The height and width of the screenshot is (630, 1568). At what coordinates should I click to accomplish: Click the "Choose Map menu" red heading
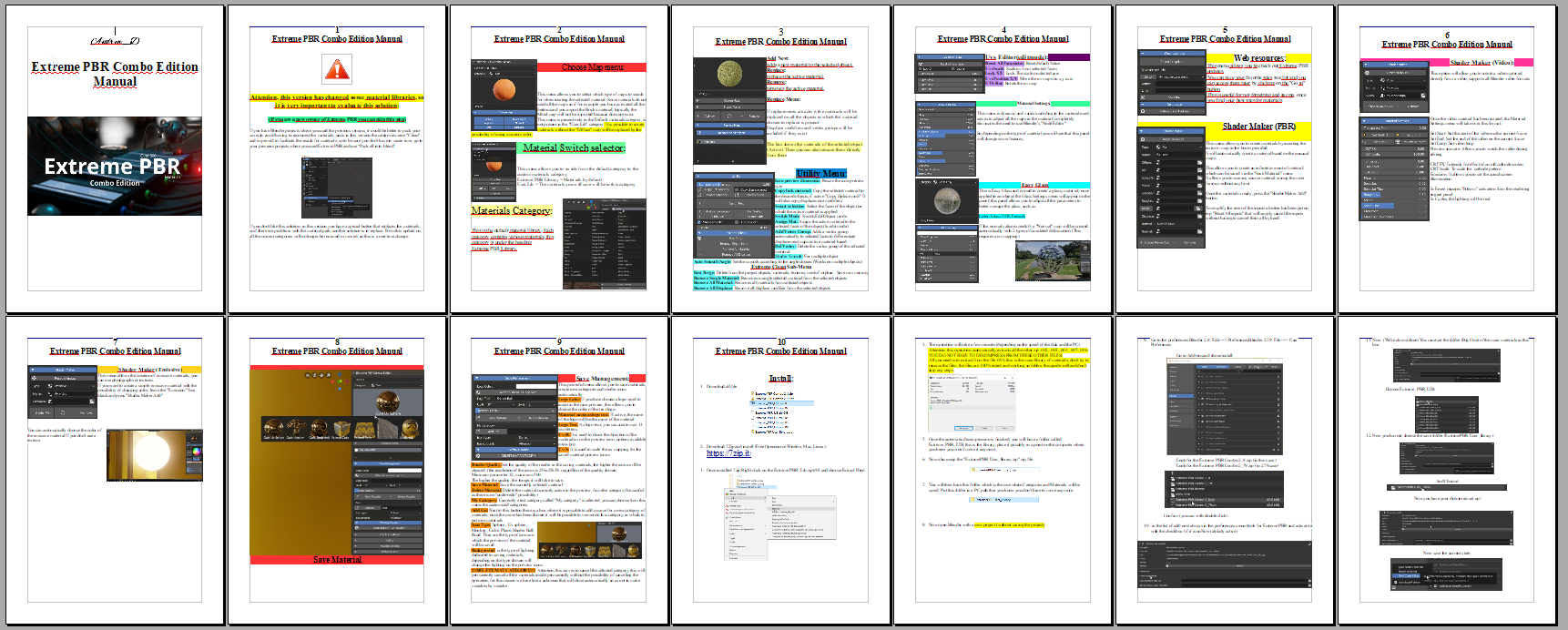592,67
